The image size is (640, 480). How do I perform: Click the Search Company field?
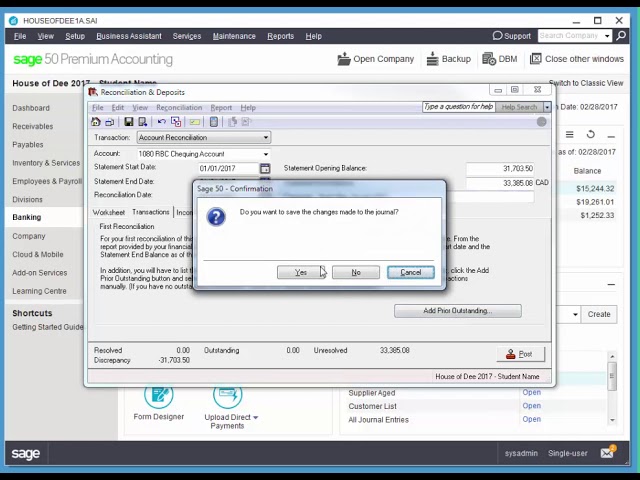pos(571,36)
